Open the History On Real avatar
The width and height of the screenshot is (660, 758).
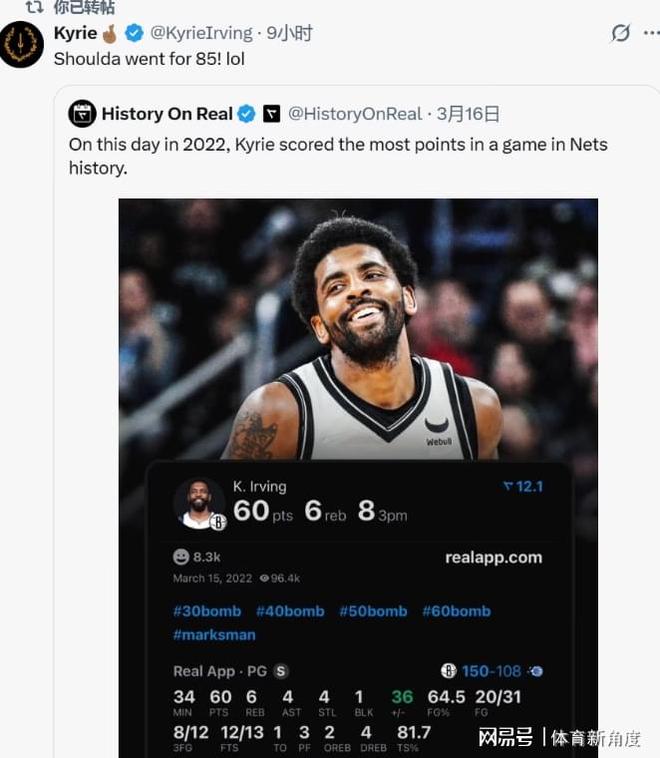tap(82, 114)
